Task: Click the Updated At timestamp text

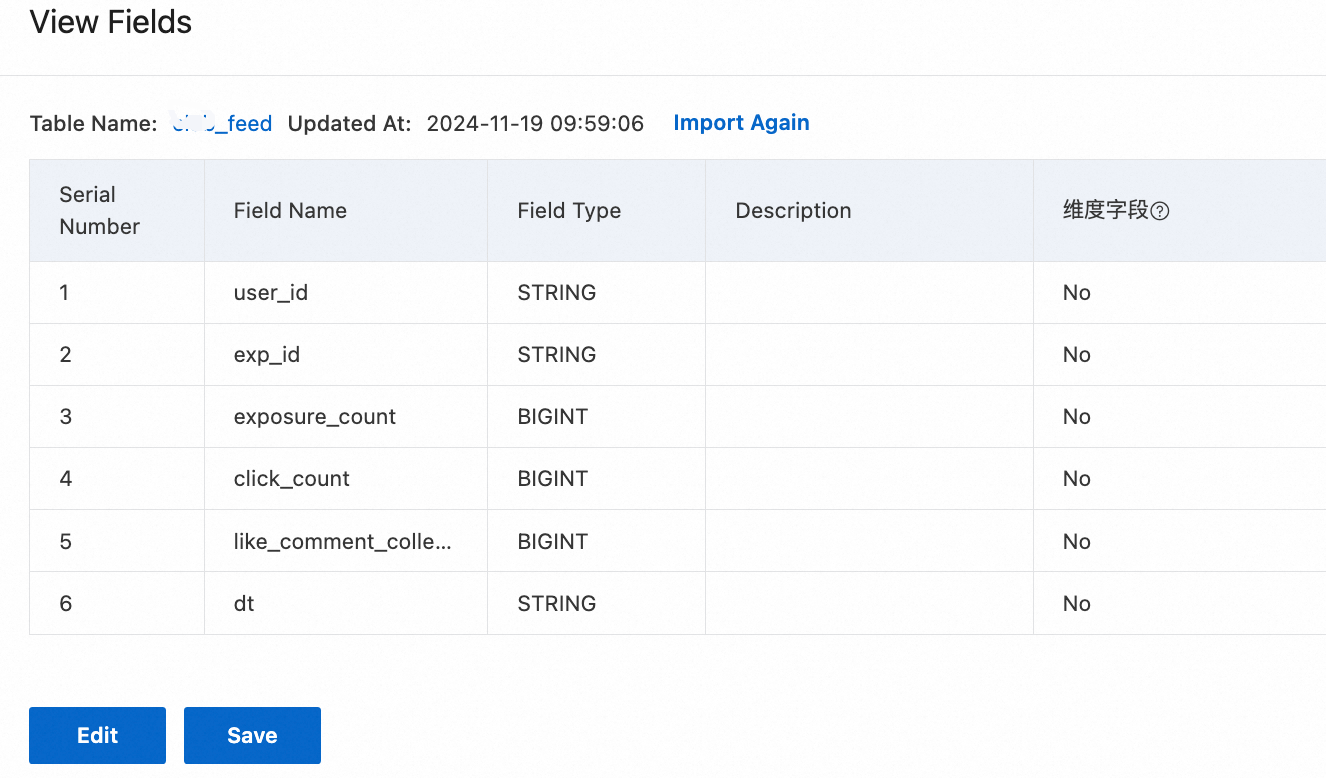Action: 535,124
